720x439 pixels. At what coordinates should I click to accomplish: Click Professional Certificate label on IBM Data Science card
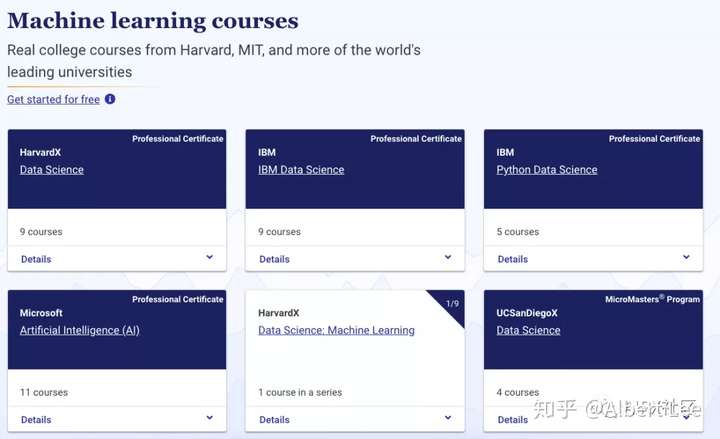coord(416,139)
